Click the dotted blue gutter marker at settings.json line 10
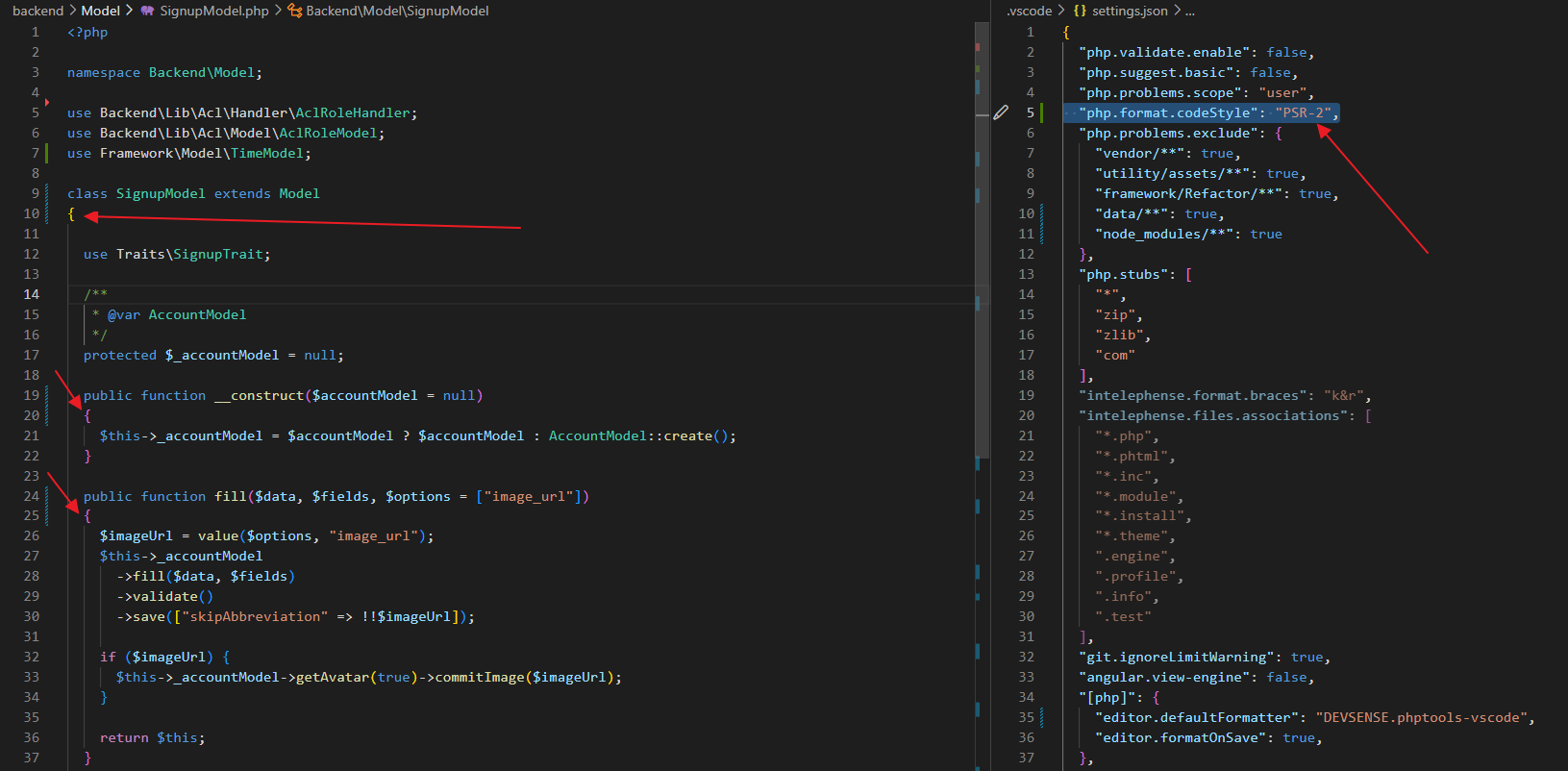 pyautogui.click(x=1042, y=213)
